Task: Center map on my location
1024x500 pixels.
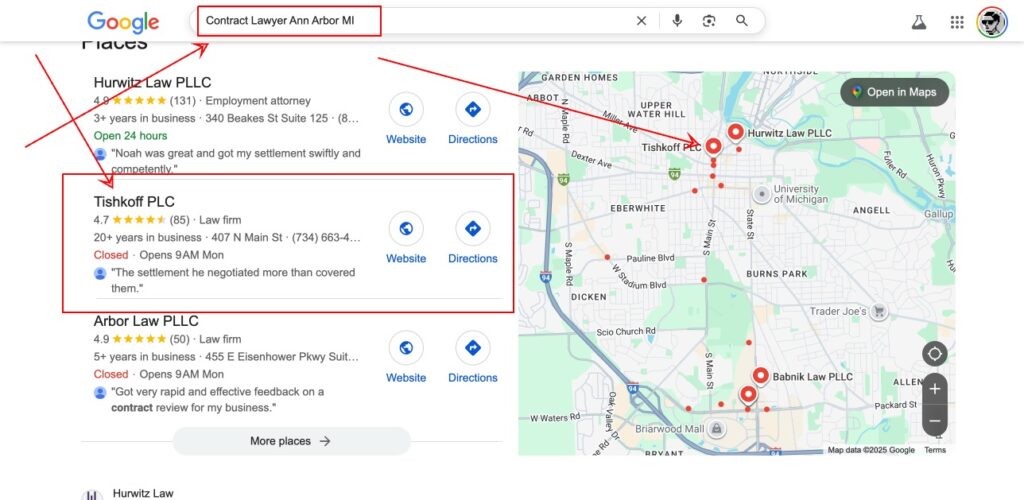Action: point(935,354)
